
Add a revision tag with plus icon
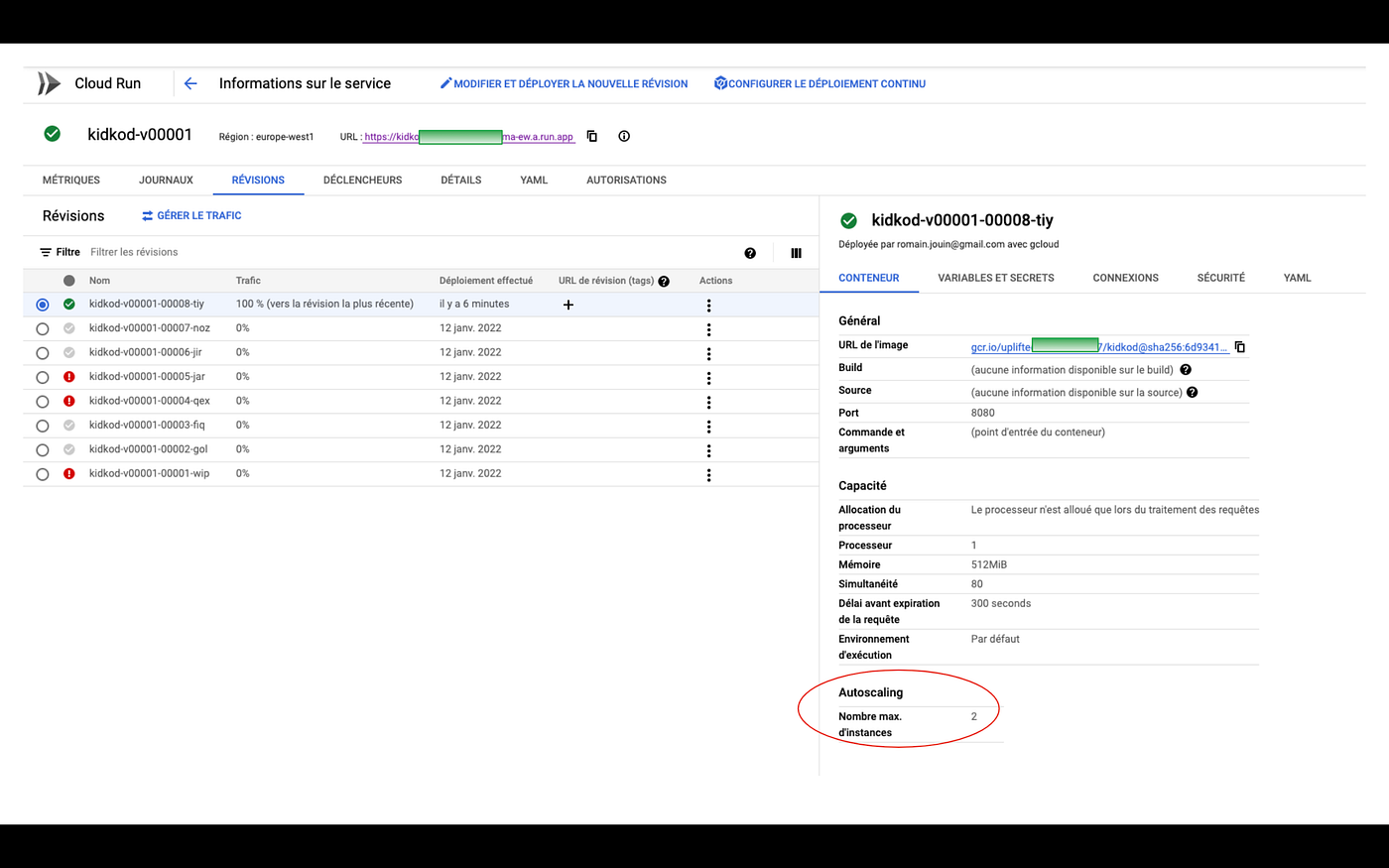pos(568,305)
